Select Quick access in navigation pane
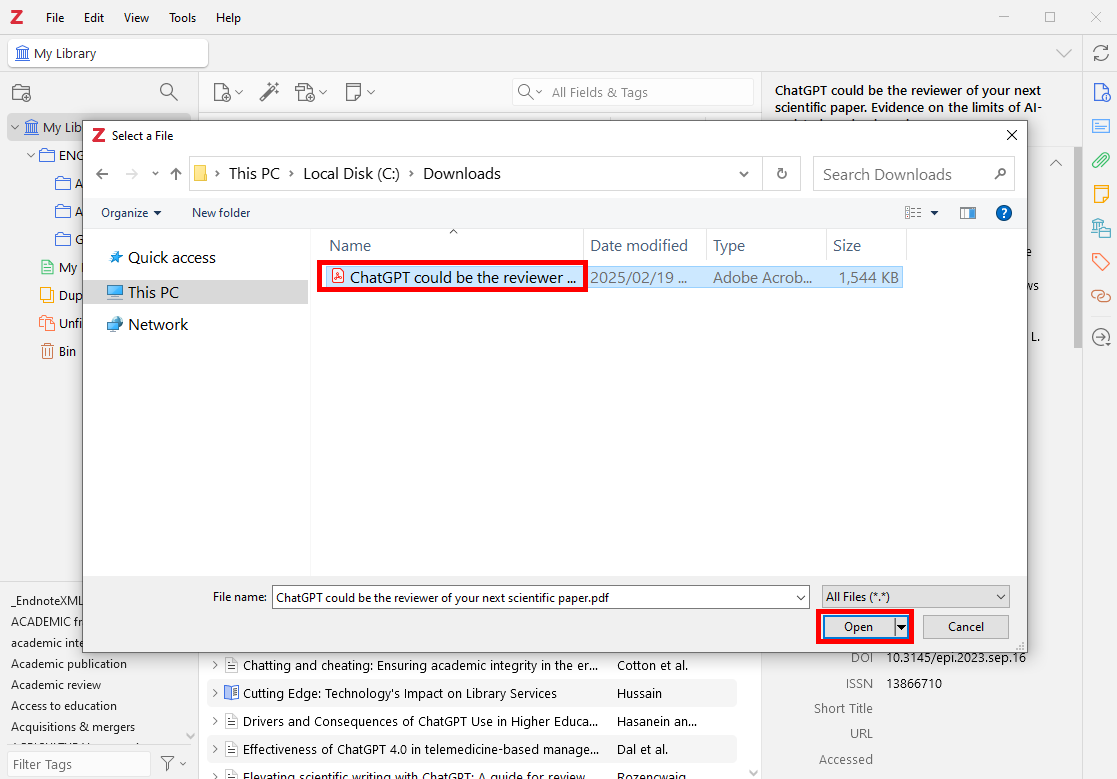Image resolution: width=1117 pixels, height=779 pixels. pos(171,258)
